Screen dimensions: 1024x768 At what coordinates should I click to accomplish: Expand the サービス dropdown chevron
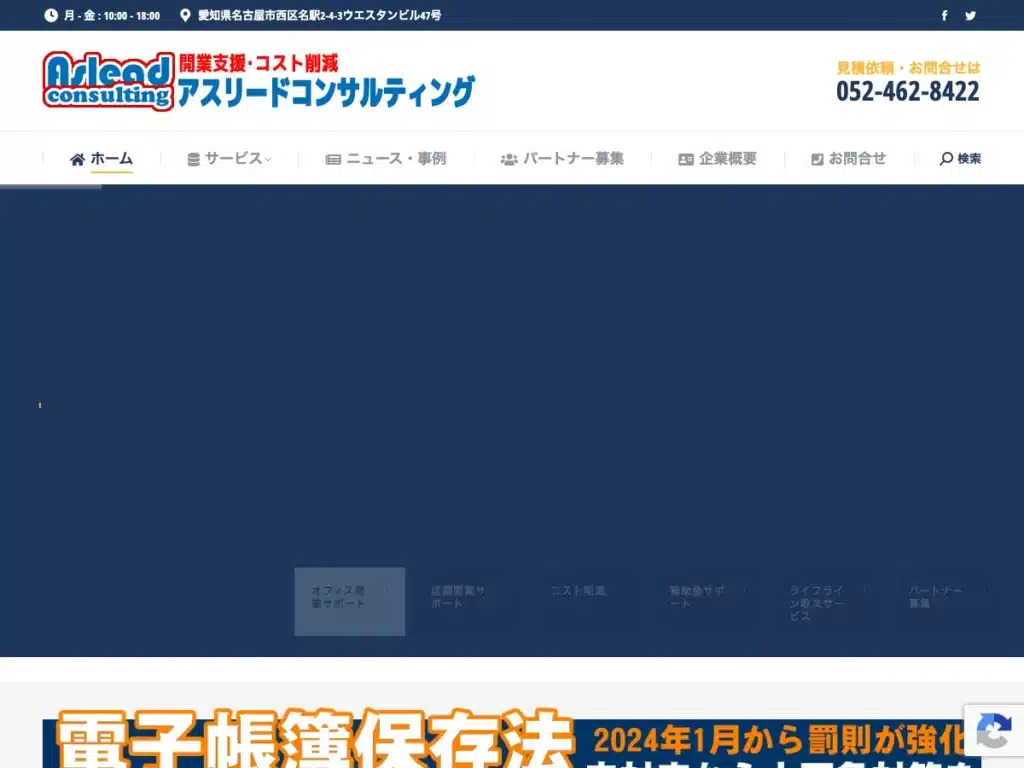click(x=268, y=159)
